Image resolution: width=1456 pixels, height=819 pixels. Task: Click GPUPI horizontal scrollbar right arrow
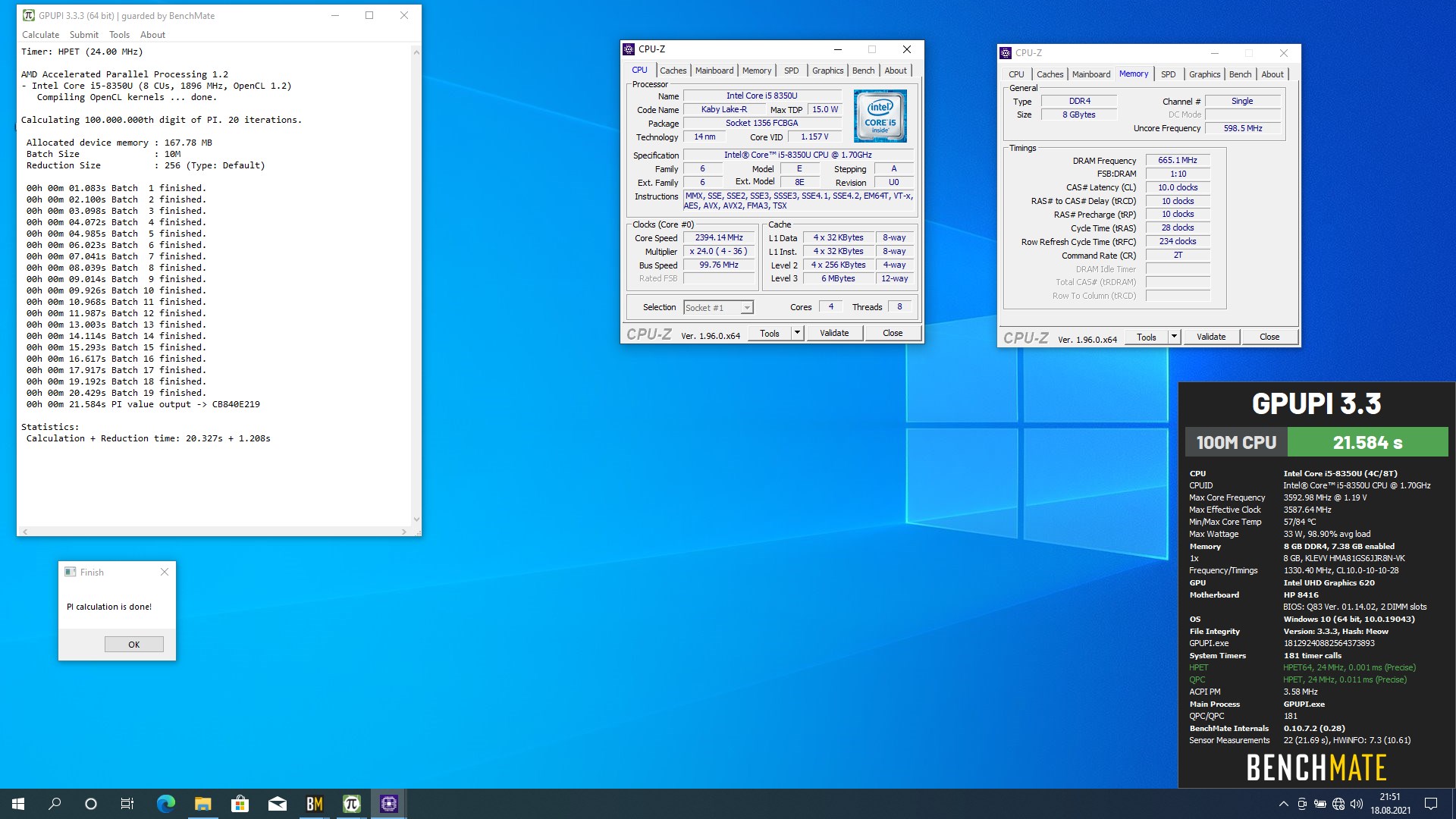click(x=403, y=532)
